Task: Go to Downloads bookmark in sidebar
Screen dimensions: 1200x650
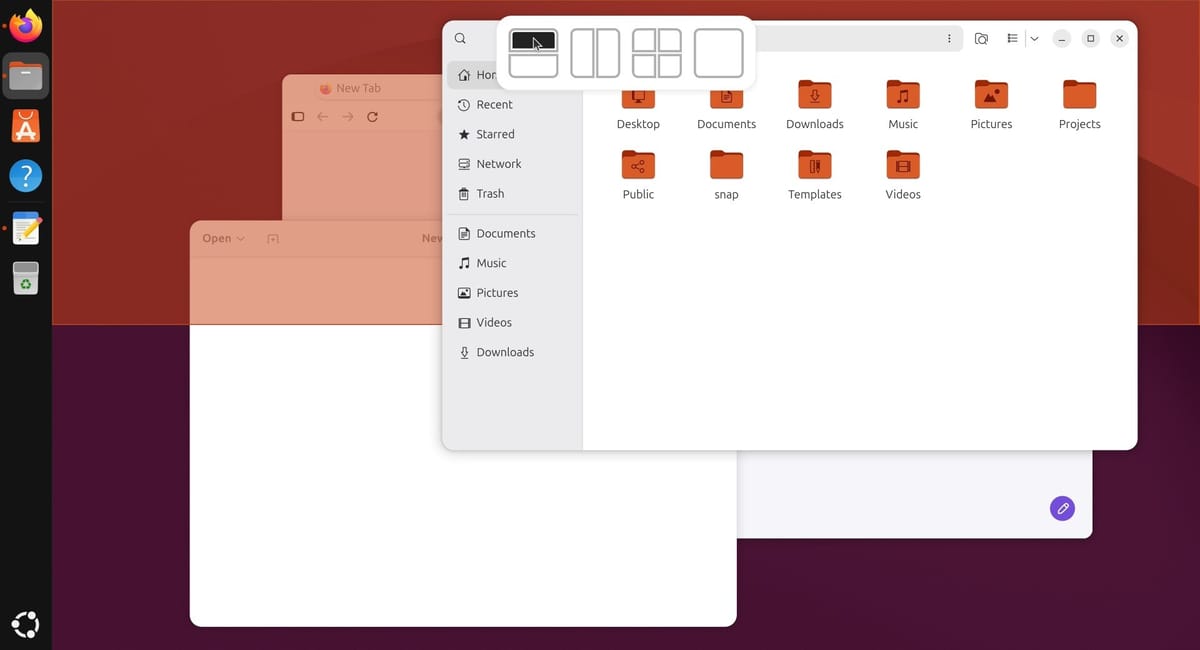Action: click(x=512, y=352)
